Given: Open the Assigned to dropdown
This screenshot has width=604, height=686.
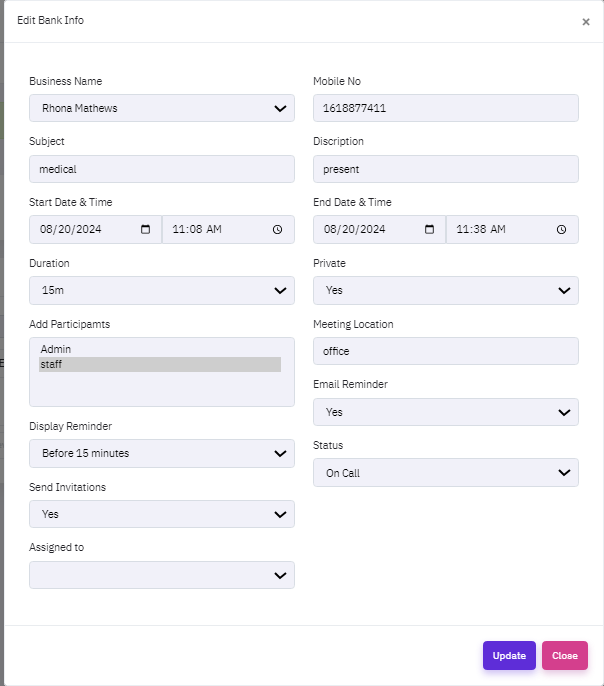Looking at the screenshot, I should point(161,575).
